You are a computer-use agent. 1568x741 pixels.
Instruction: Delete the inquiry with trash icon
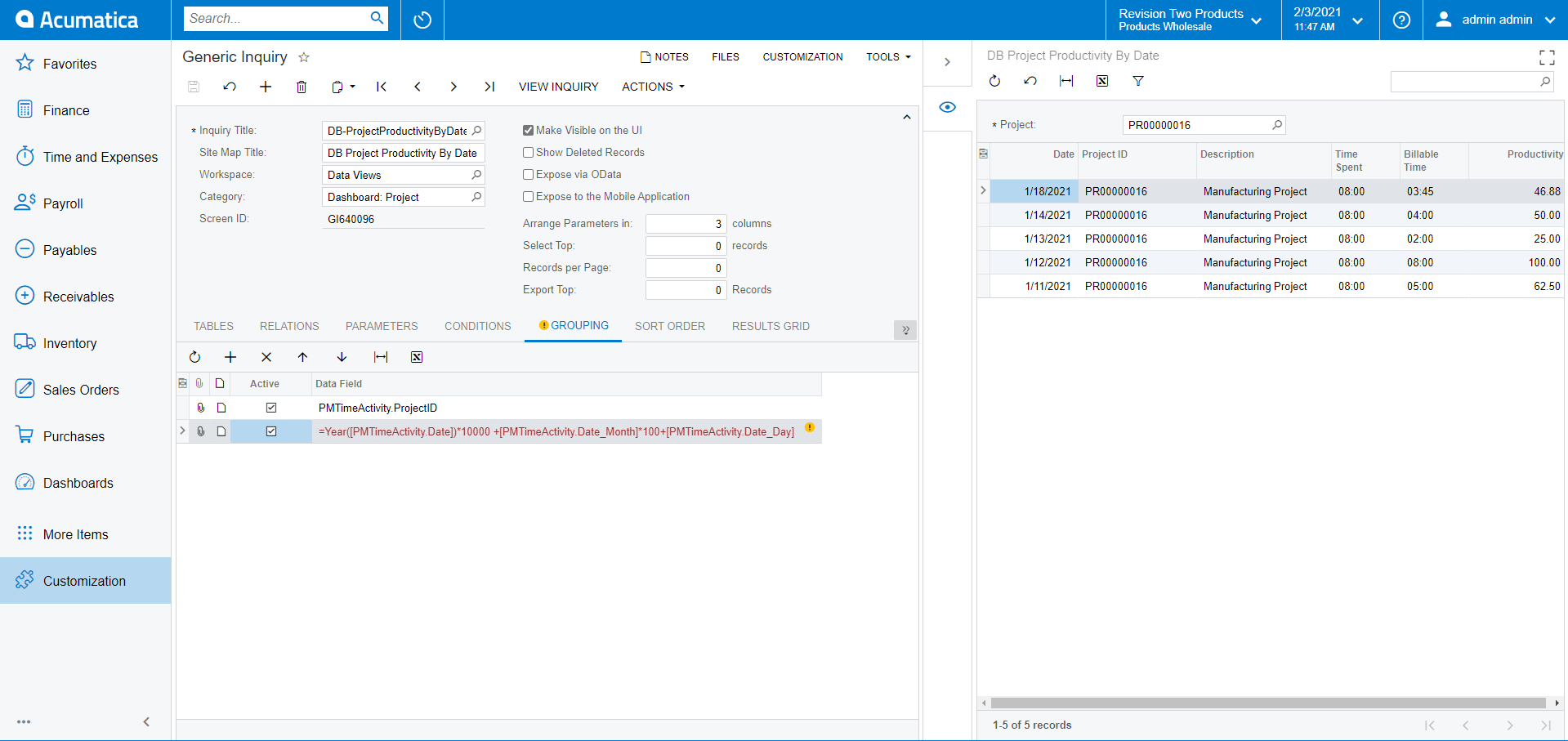click(302, 87)
